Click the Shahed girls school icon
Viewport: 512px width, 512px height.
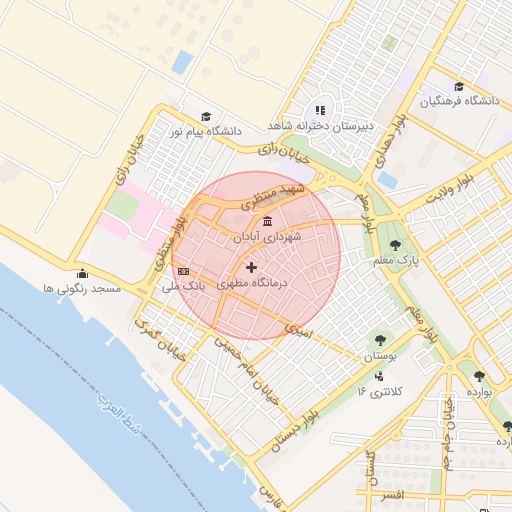pos(320,110)
